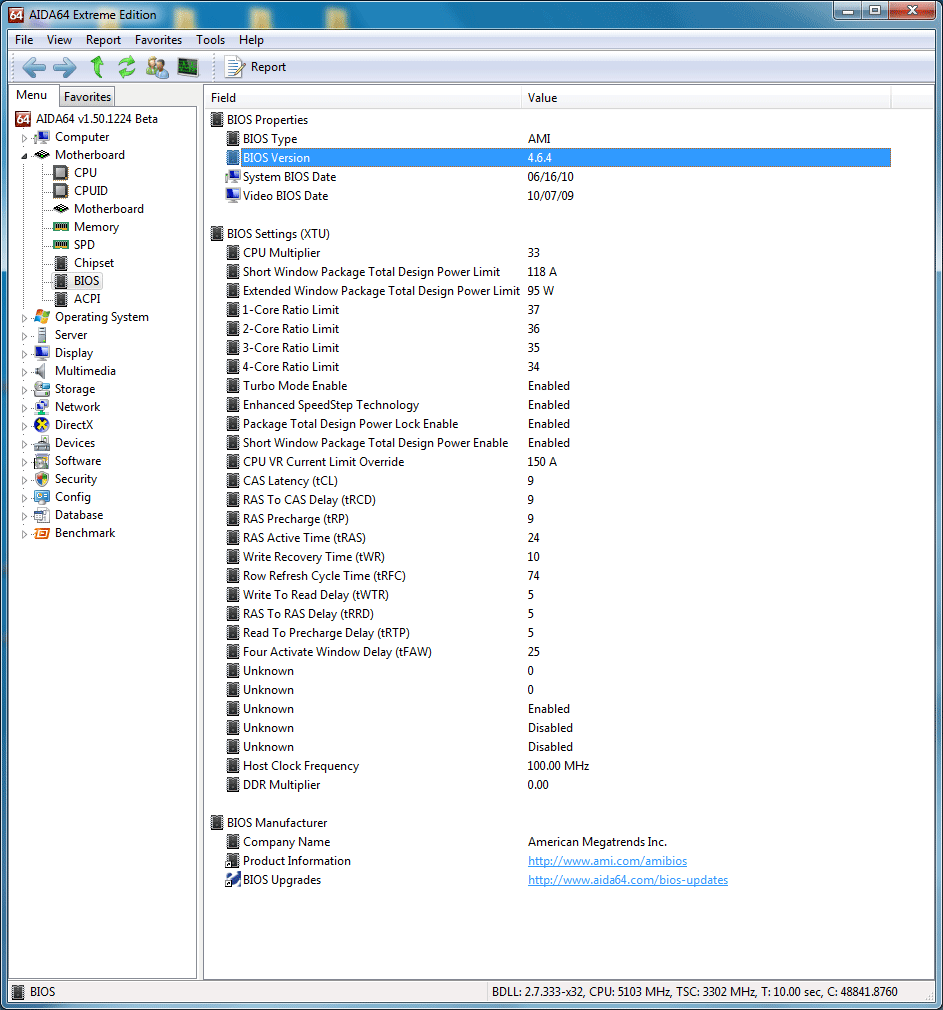Select the CPU Multiplier row

pyautogui.click(x=558, y=253)
